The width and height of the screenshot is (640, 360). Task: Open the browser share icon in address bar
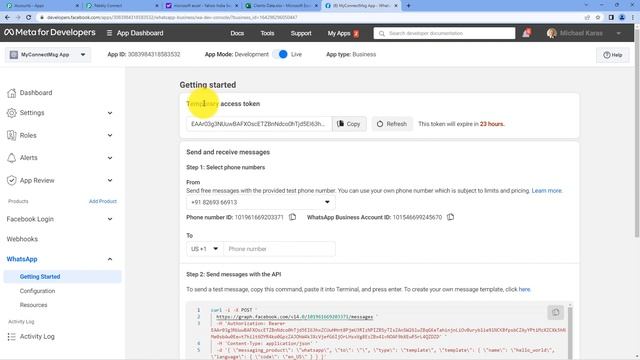pyautogui.click(x=587, y=18)
